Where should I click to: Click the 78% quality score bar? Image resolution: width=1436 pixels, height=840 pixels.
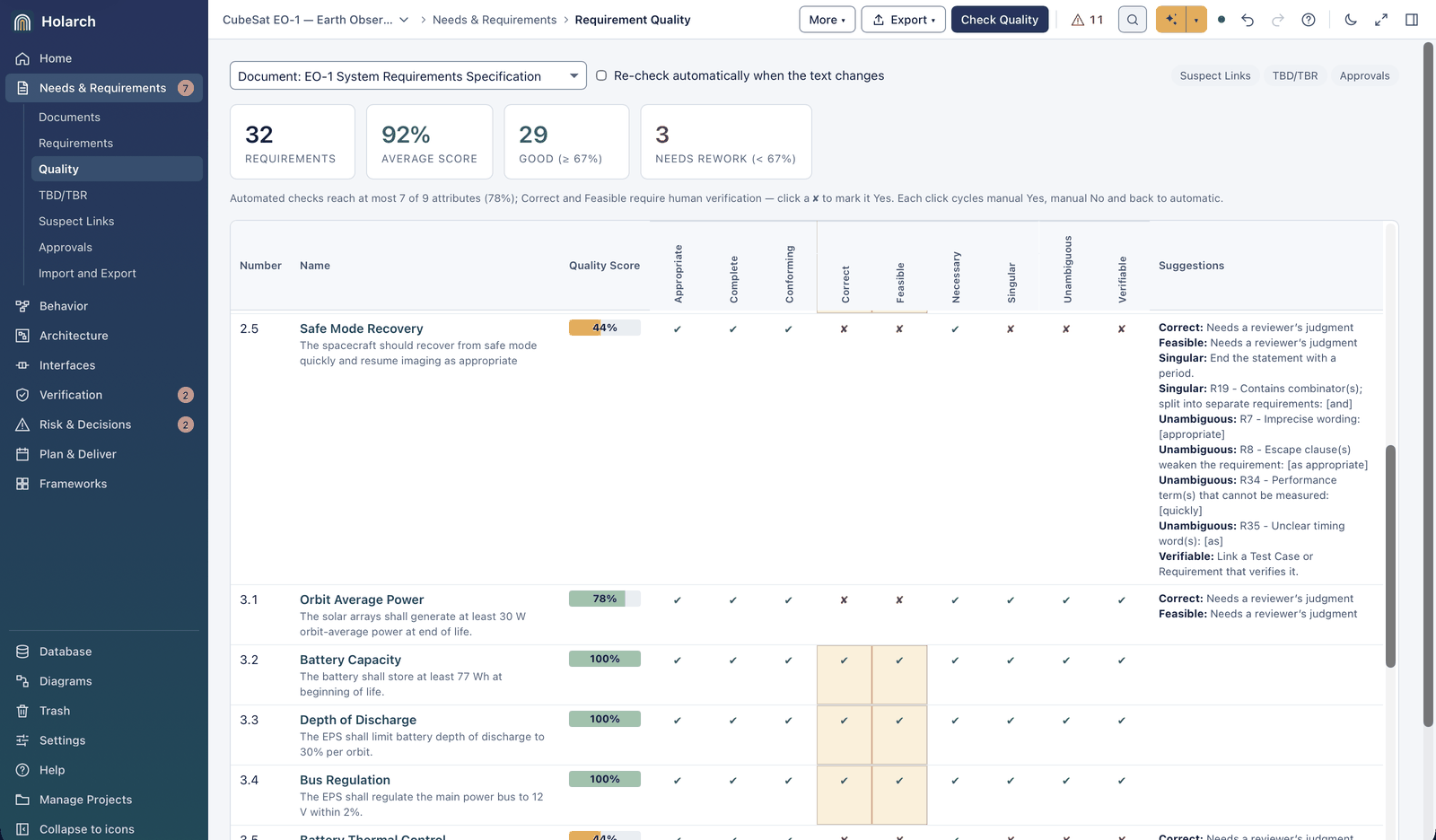pos(605,599)
